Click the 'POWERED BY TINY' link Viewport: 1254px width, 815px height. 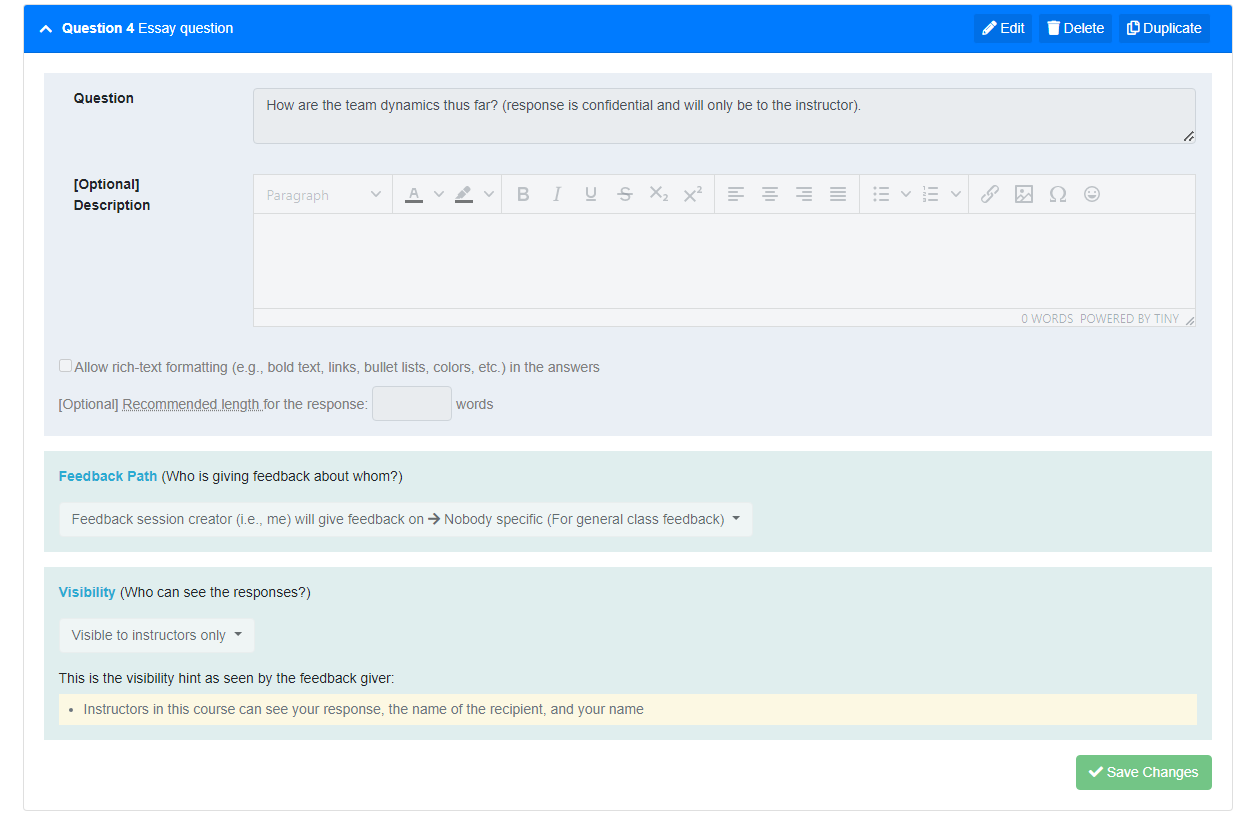(1129, 319)
